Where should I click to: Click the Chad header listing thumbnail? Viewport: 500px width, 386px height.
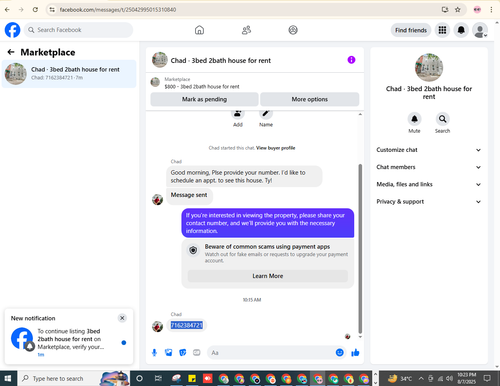160,60
